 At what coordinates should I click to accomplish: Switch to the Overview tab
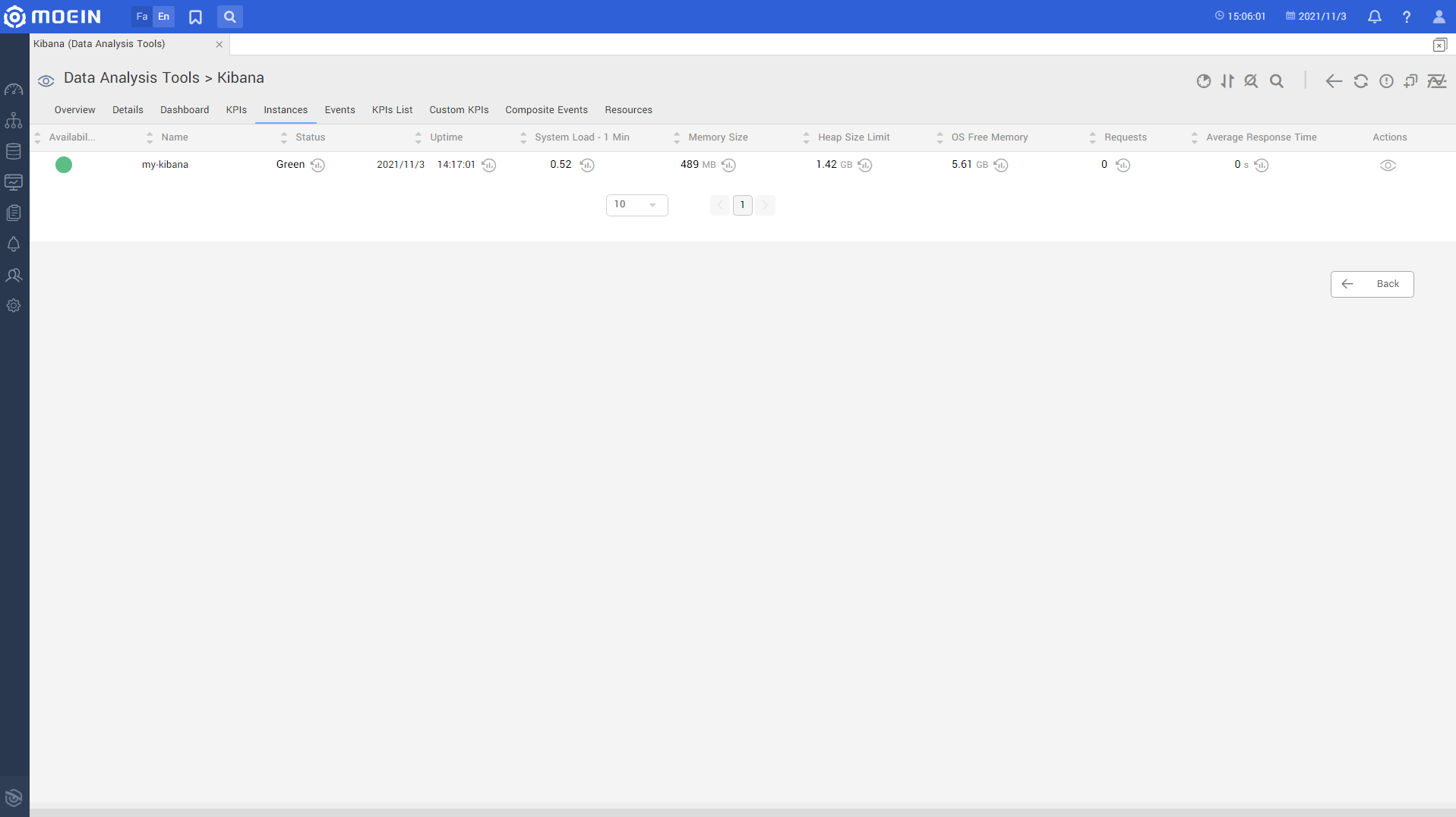pos(74,110)
